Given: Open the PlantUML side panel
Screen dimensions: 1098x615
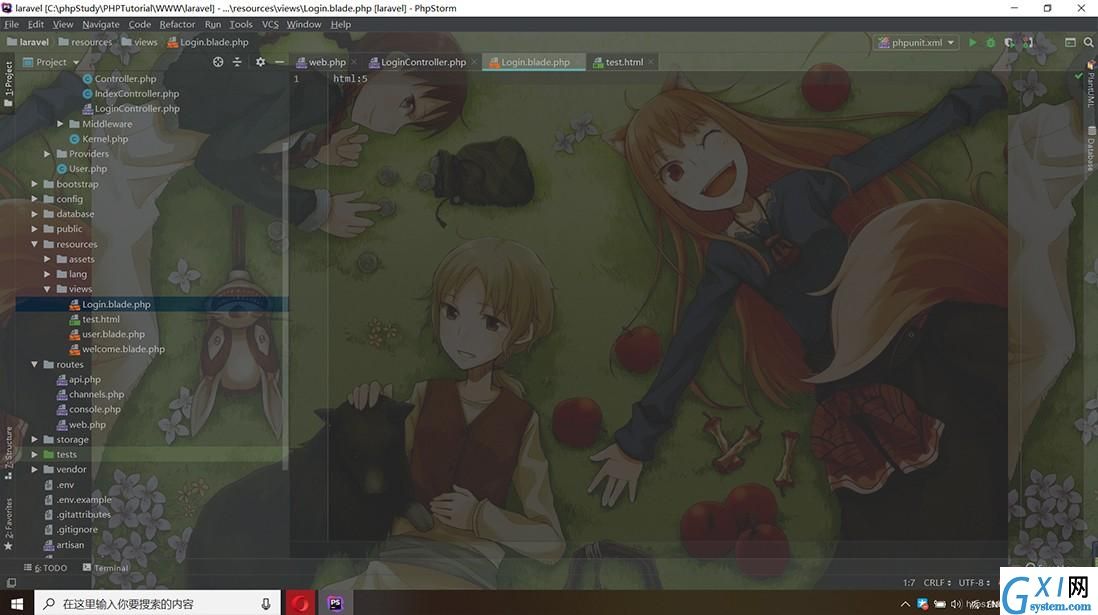Looking at the screenshot, I should pos(1090,84).
